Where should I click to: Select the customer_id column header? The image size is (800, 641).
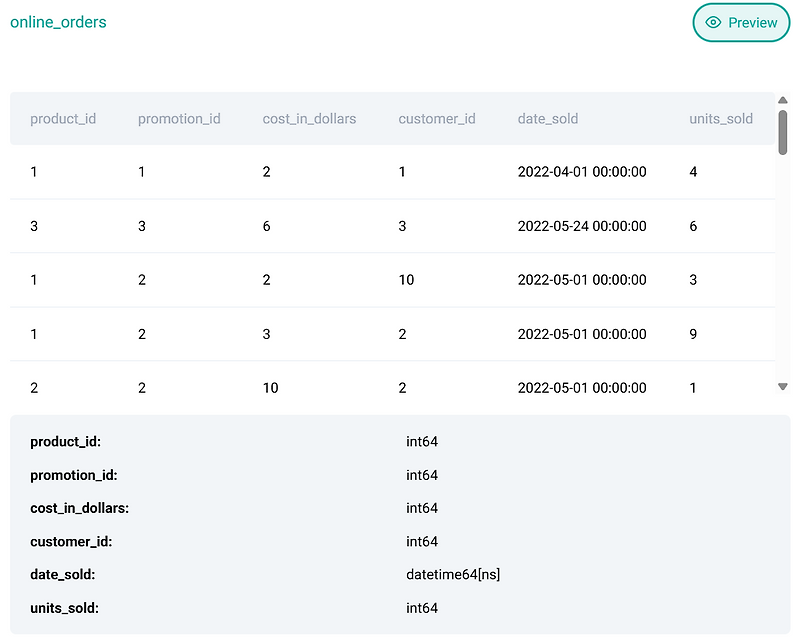[437, 118]
